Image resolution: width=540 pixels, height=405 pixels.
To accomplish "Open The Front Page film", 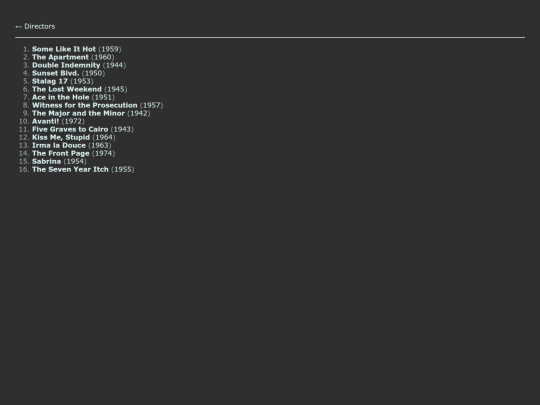I will [61, 153].
